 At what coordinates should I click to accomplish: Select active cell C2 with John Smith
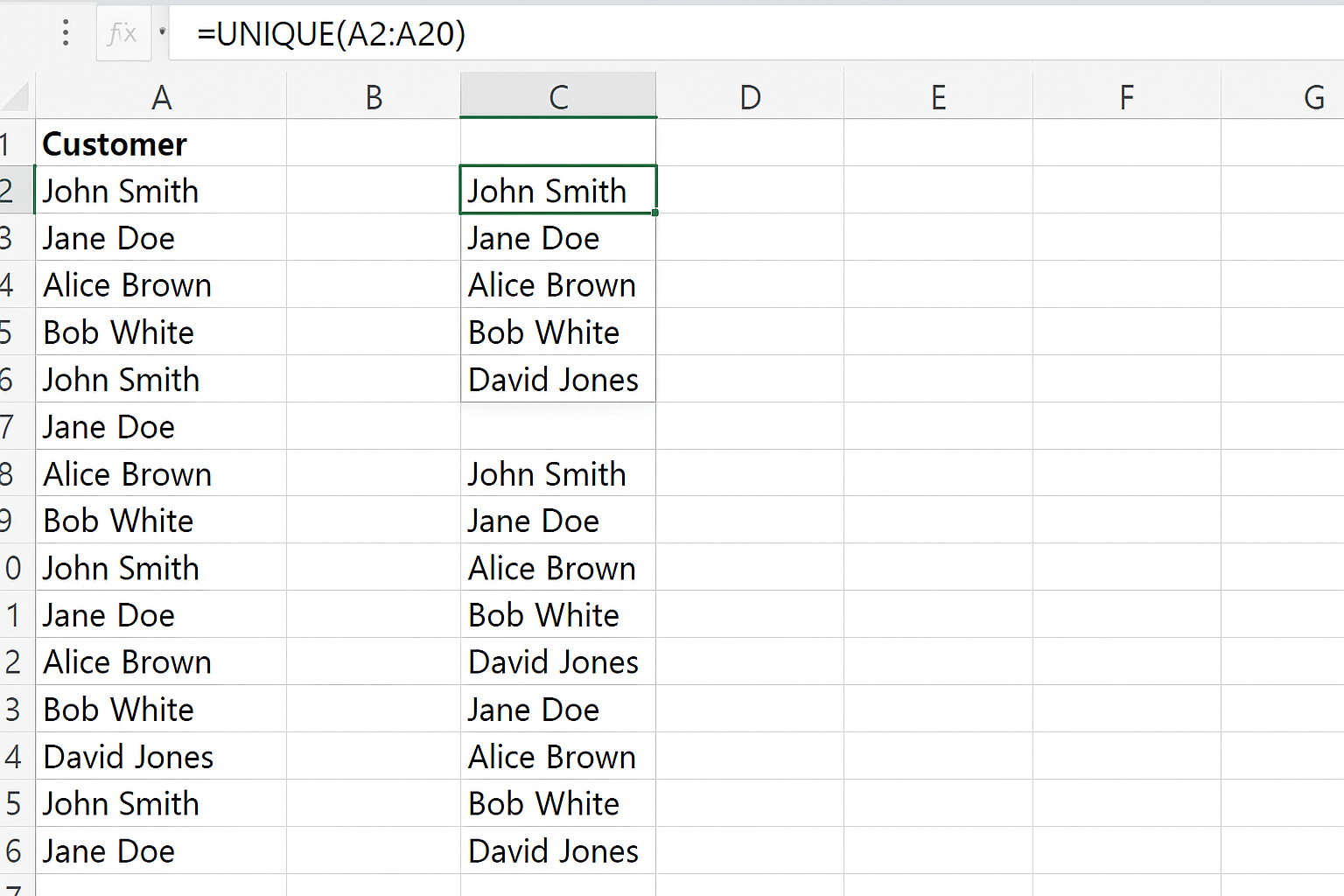click(x=558, y=190)
